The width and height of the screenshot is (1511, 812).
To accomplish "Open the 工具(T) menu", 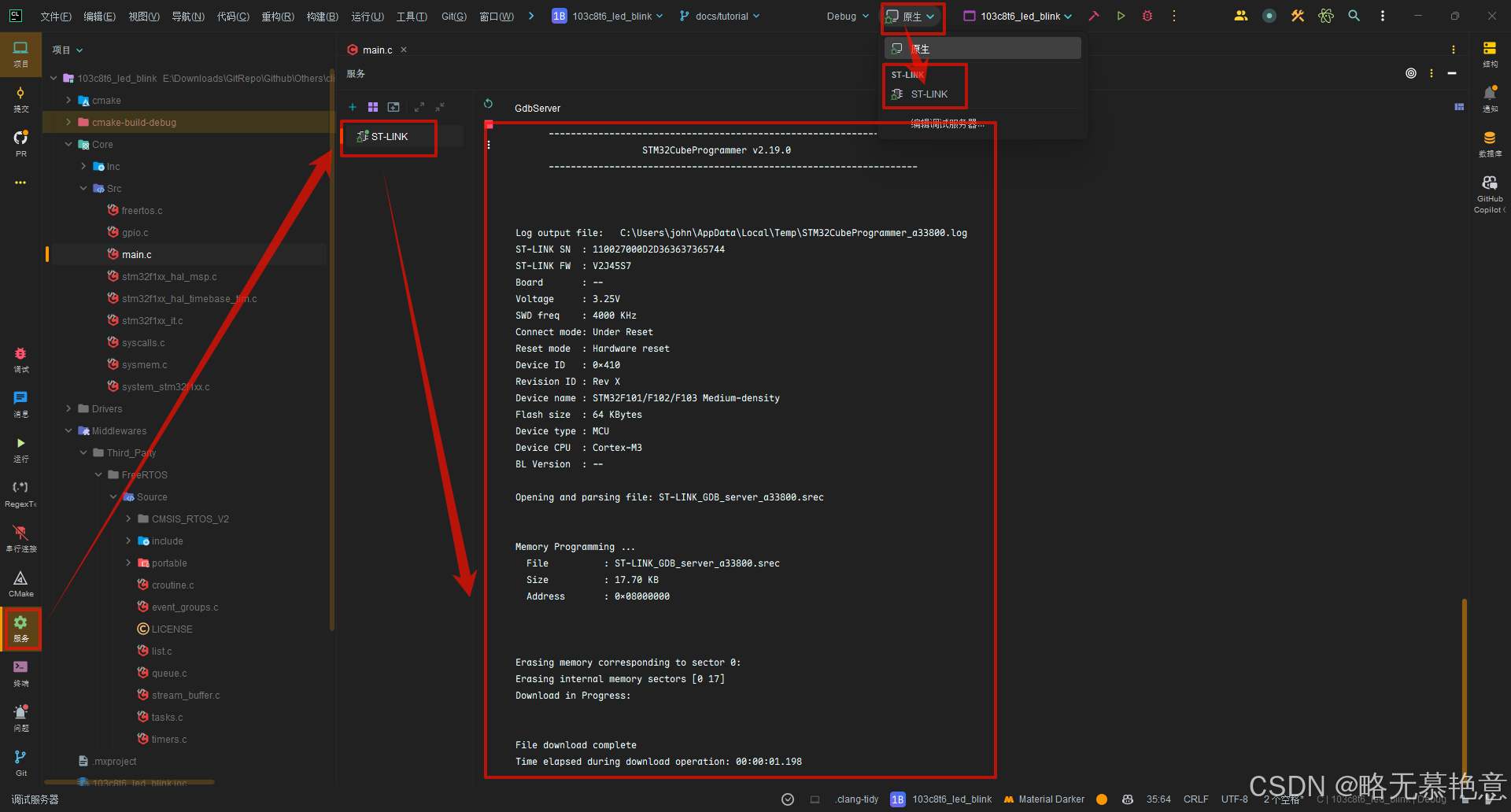I will pyautogui.click(x=412, y=16).
